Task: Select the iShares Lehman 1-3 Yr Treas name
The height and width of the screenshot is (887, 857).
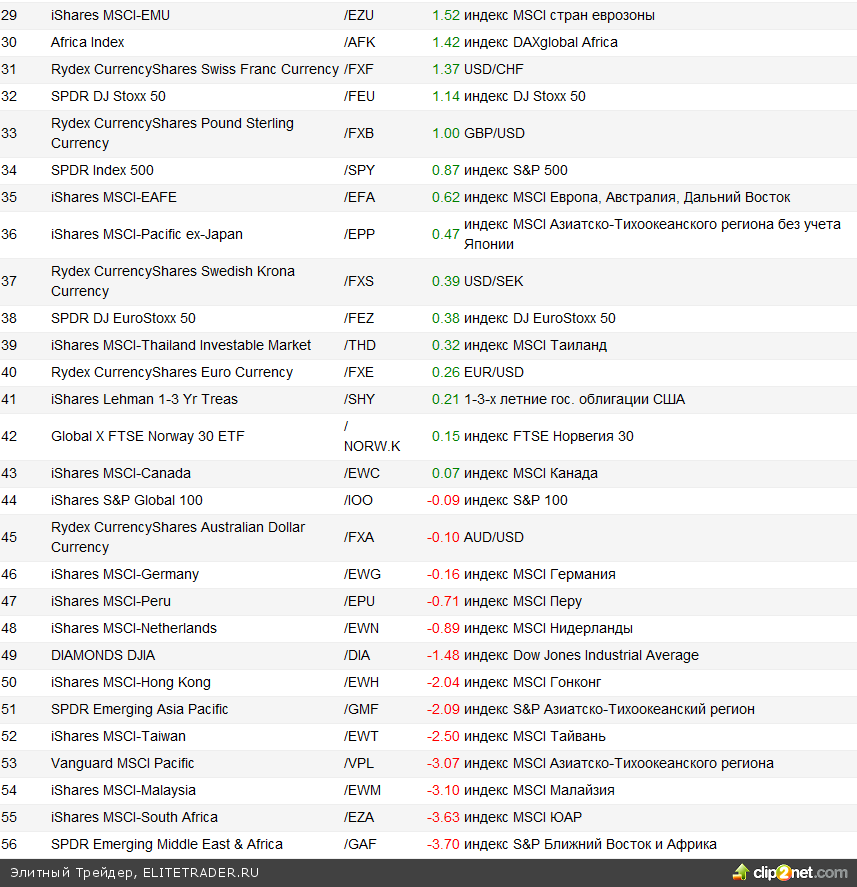Action: (144, 399)
